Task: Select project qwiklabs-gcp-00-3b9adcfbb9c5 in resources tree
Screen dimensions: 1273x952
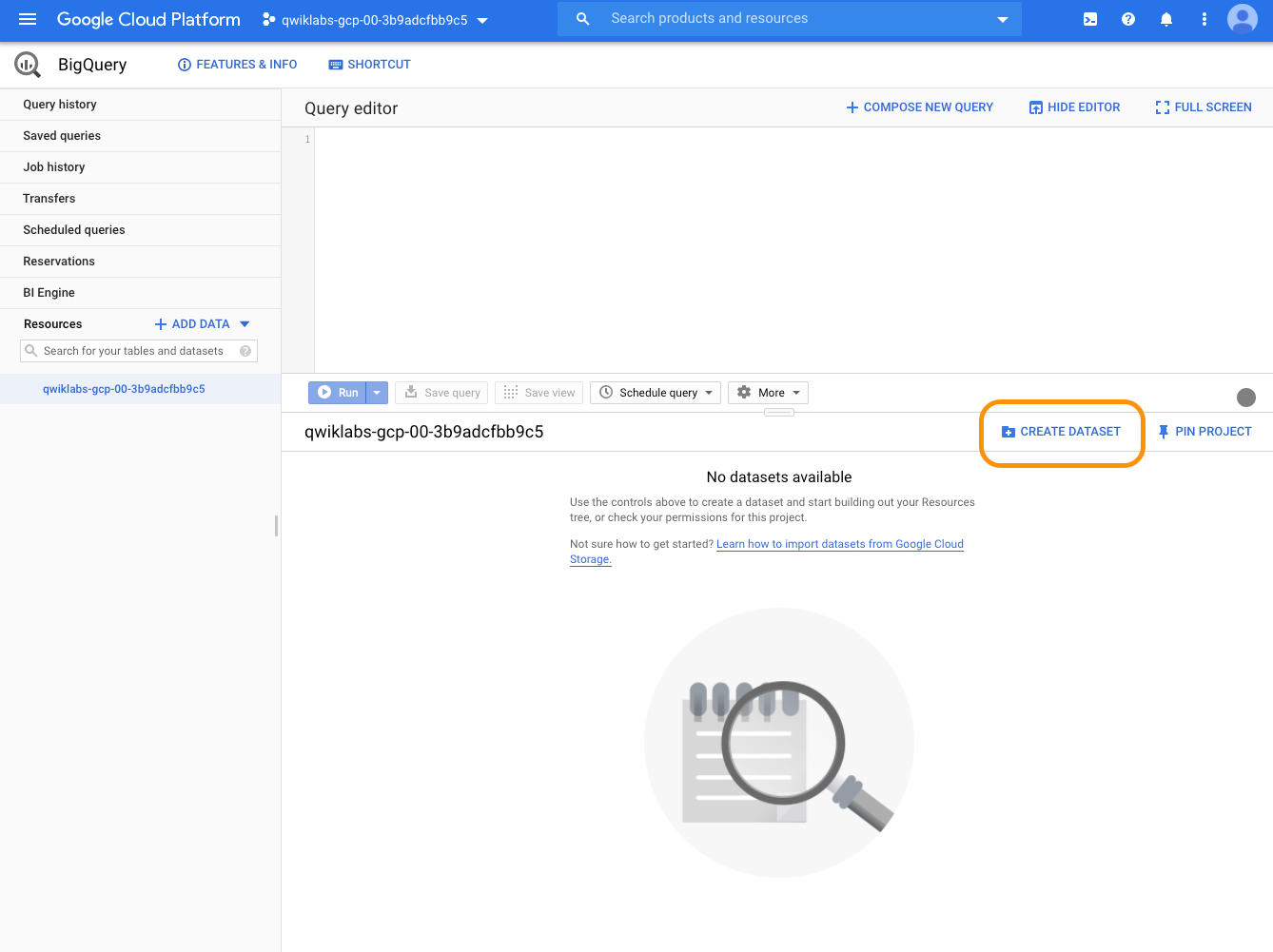Action: click(x=124, y=389)
